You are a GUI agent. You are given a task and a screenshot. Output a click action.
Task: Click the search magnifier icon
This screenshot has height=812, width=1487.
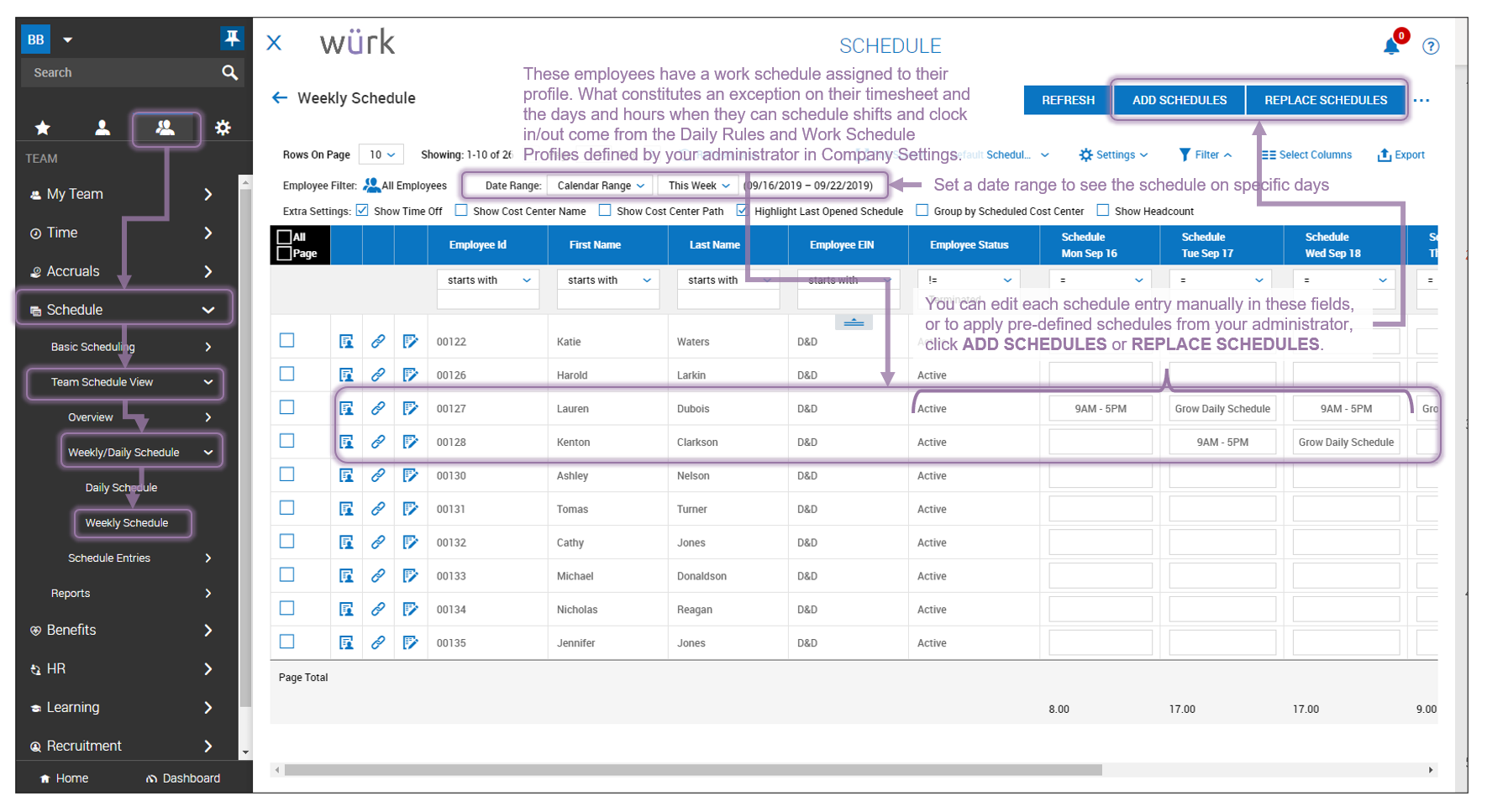tap(229, 73)
